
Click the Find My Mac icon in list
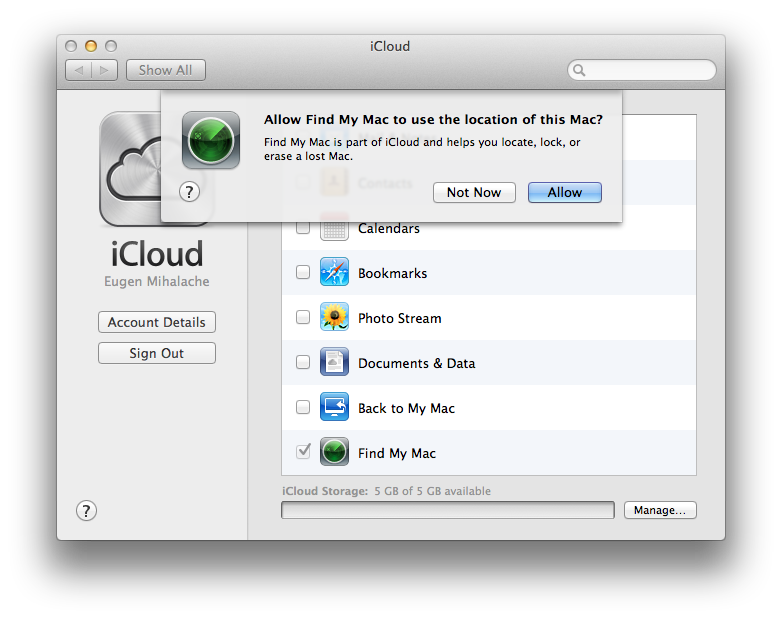tap(334, 452)
